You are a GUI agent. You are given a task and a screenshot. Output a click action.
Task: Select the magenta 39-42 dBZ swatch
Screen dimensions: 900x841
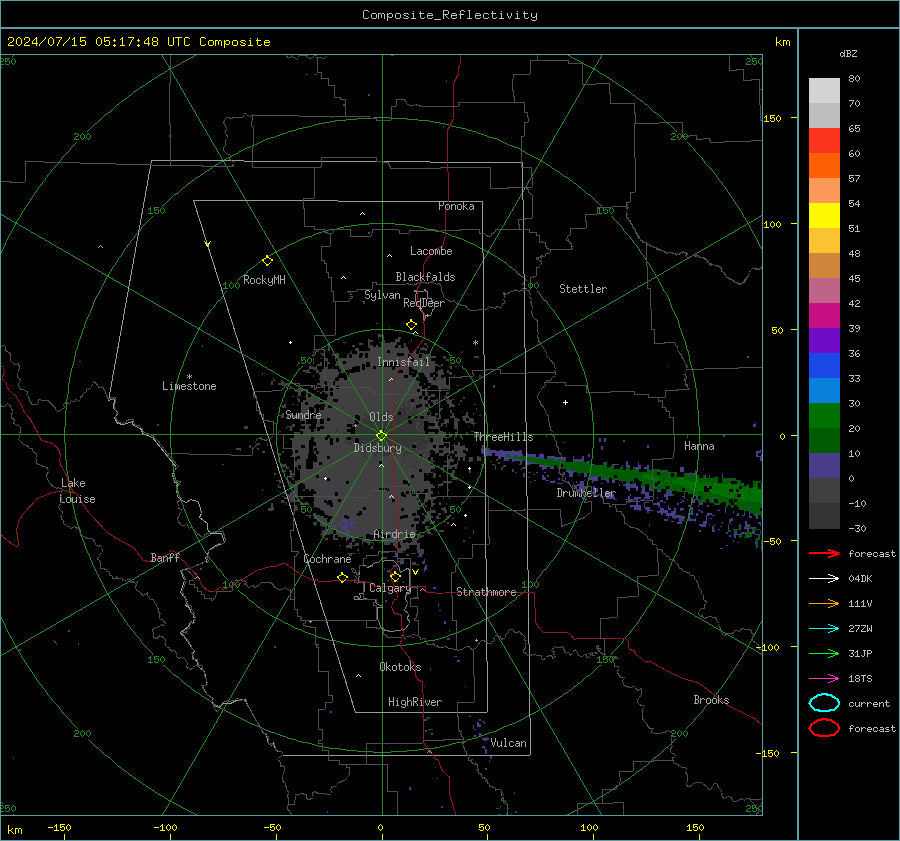824,316
